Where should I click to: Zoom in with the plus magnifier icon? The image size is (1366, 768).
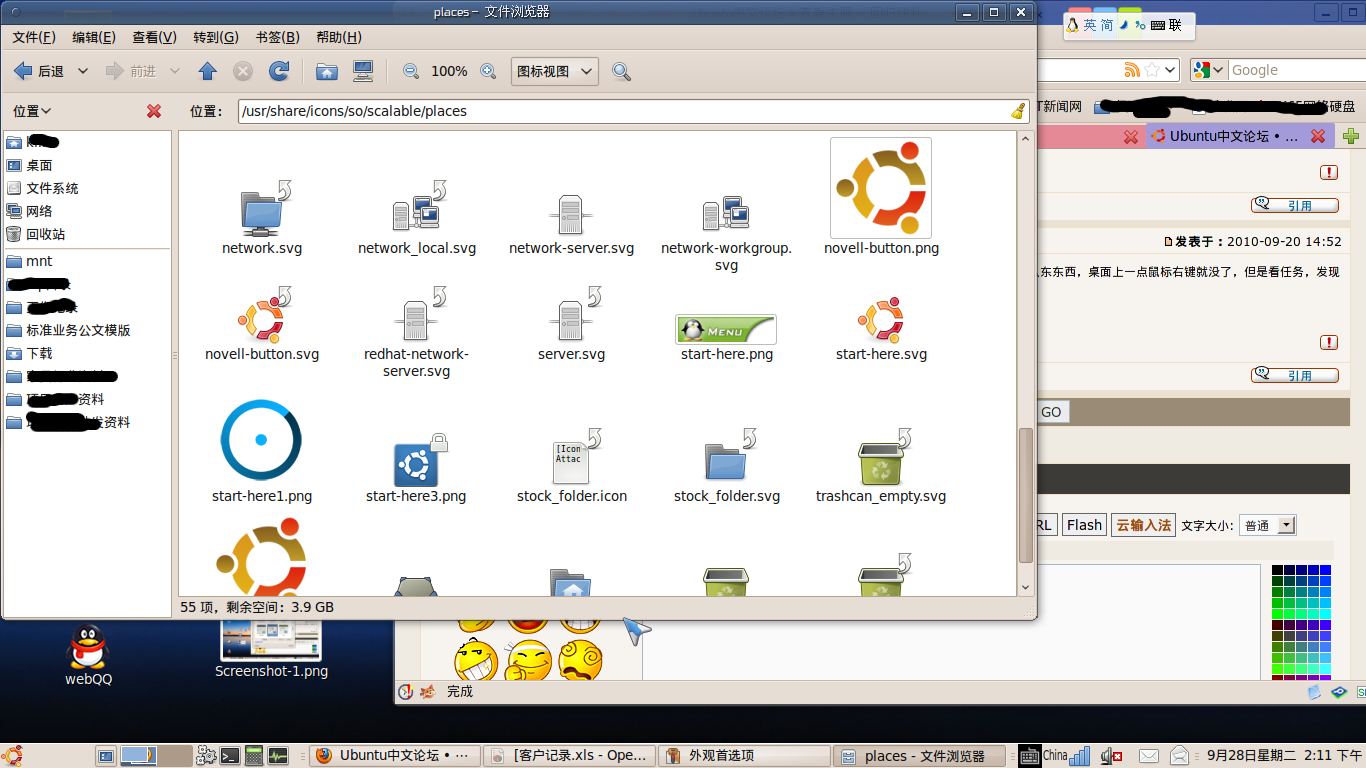(x=488, y=71)
